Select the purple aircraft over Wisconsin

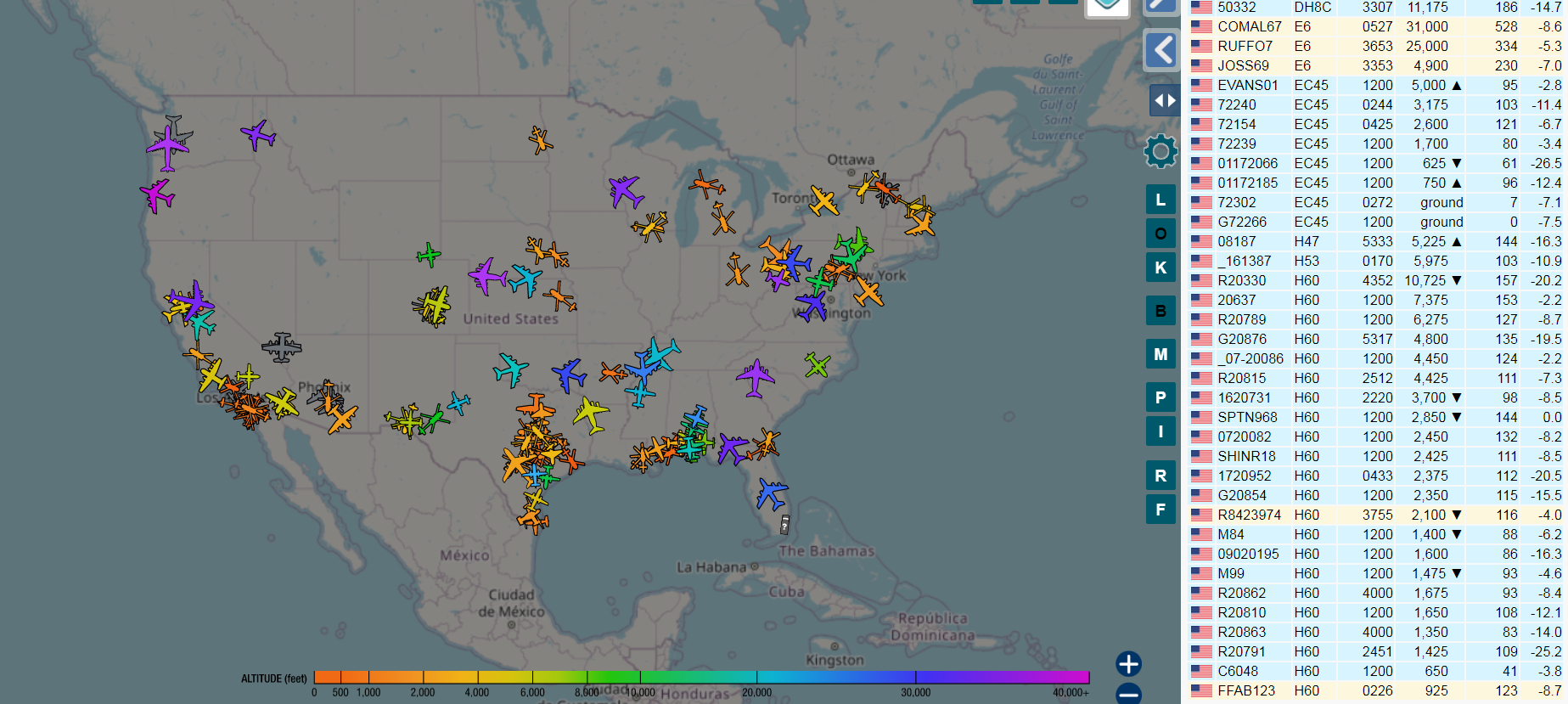click(626, 191)
